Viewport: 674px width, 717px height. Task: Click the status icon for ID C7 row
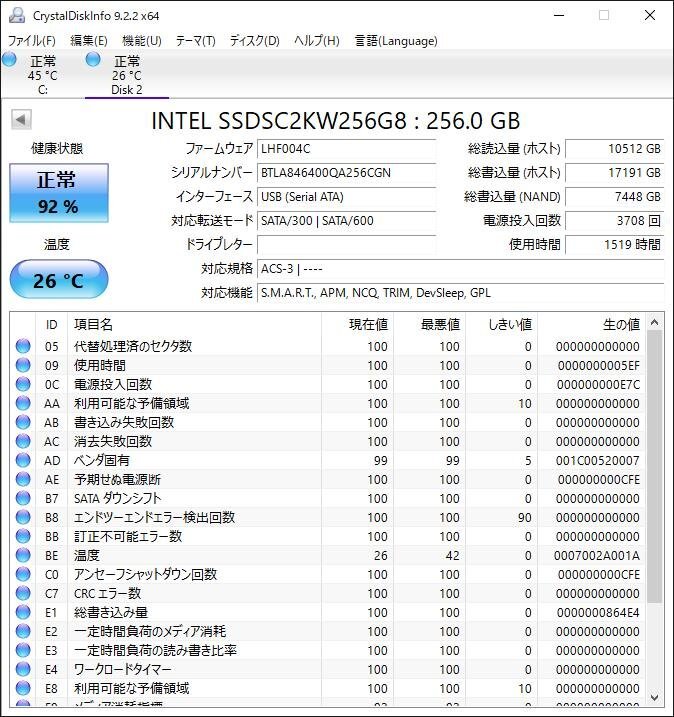23,593
